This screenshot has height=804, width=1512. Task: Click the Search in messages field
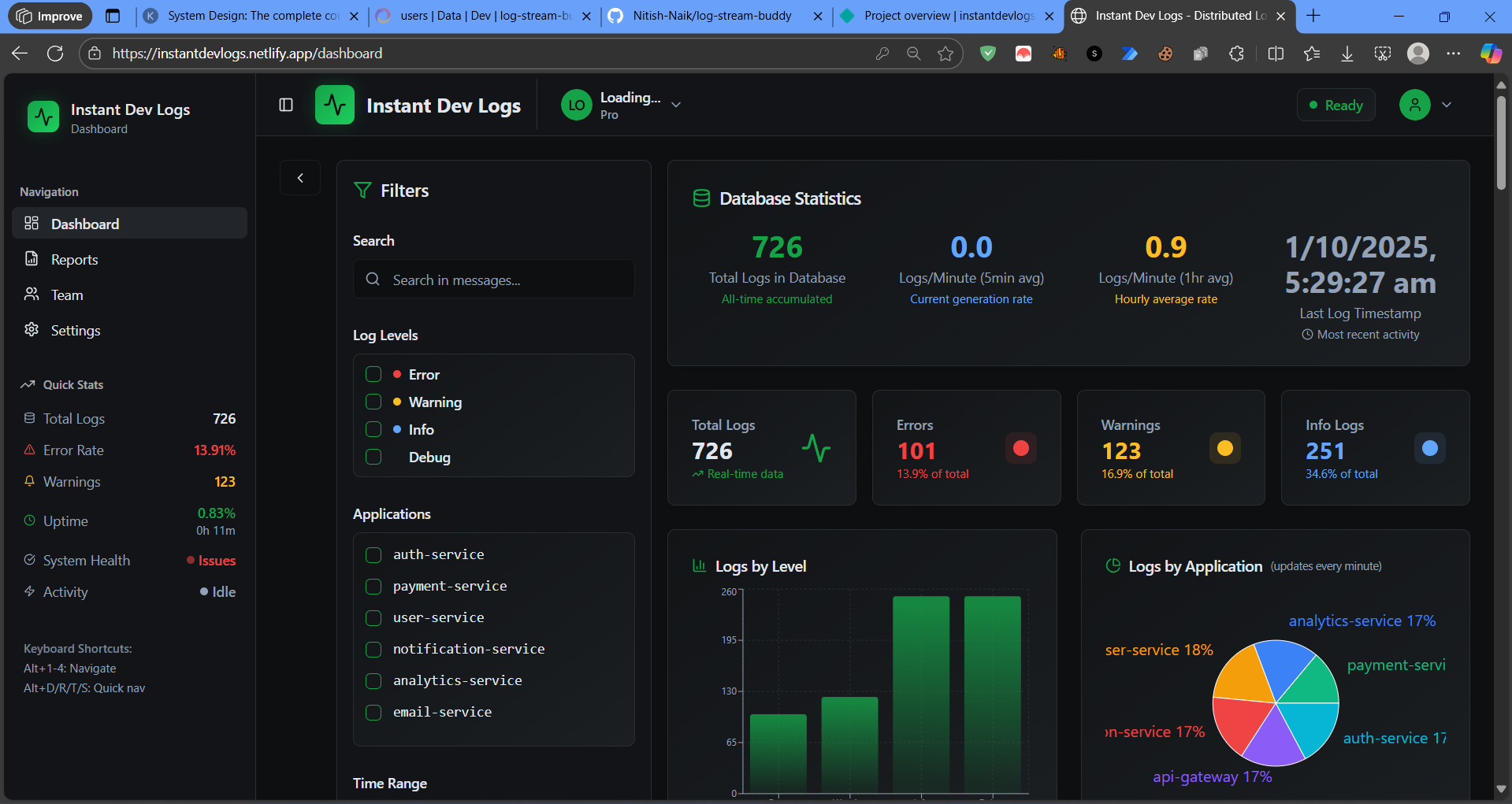click(x=493, y=280)
